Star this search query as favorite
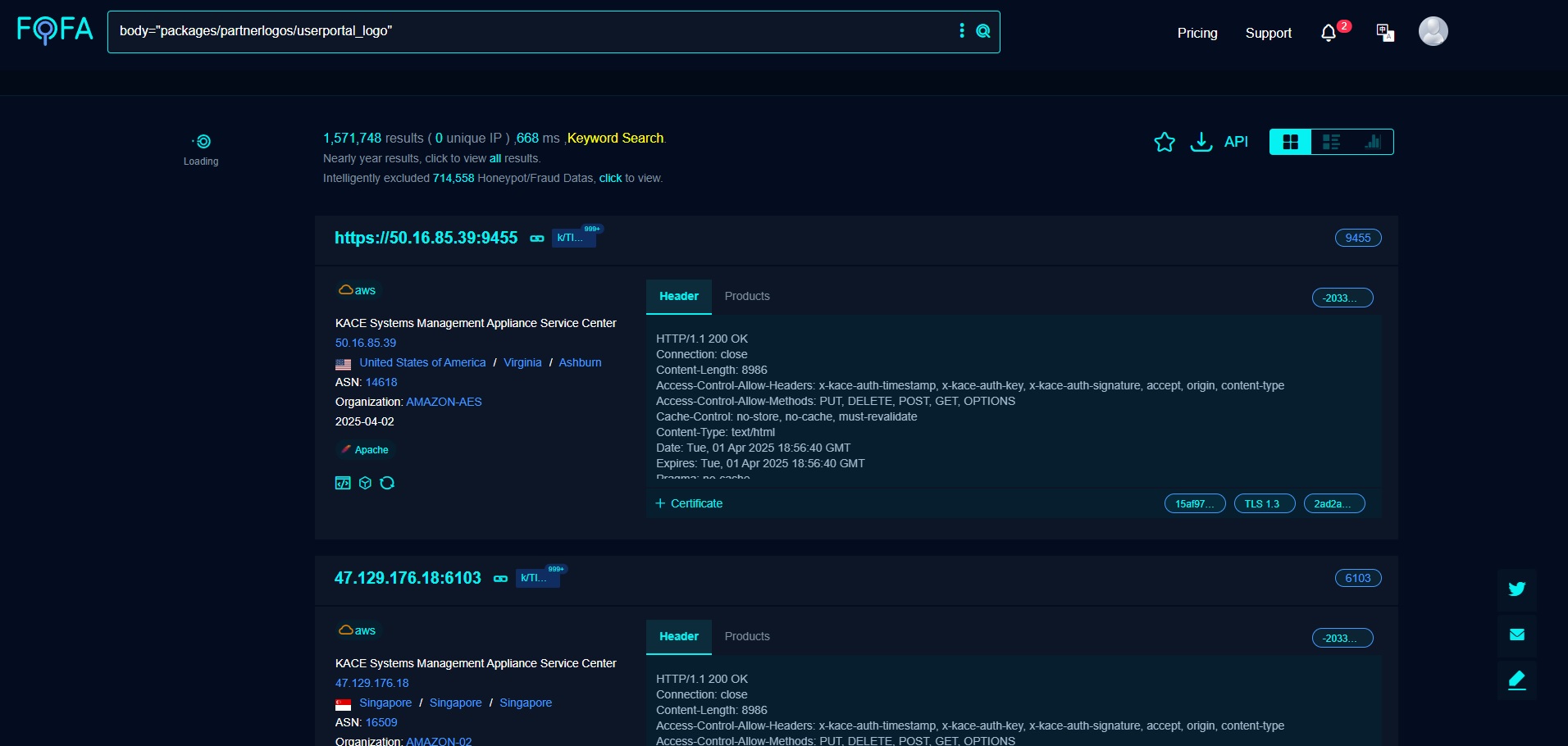Viewport: 1568px width, 746px height. click(1165, 142)
